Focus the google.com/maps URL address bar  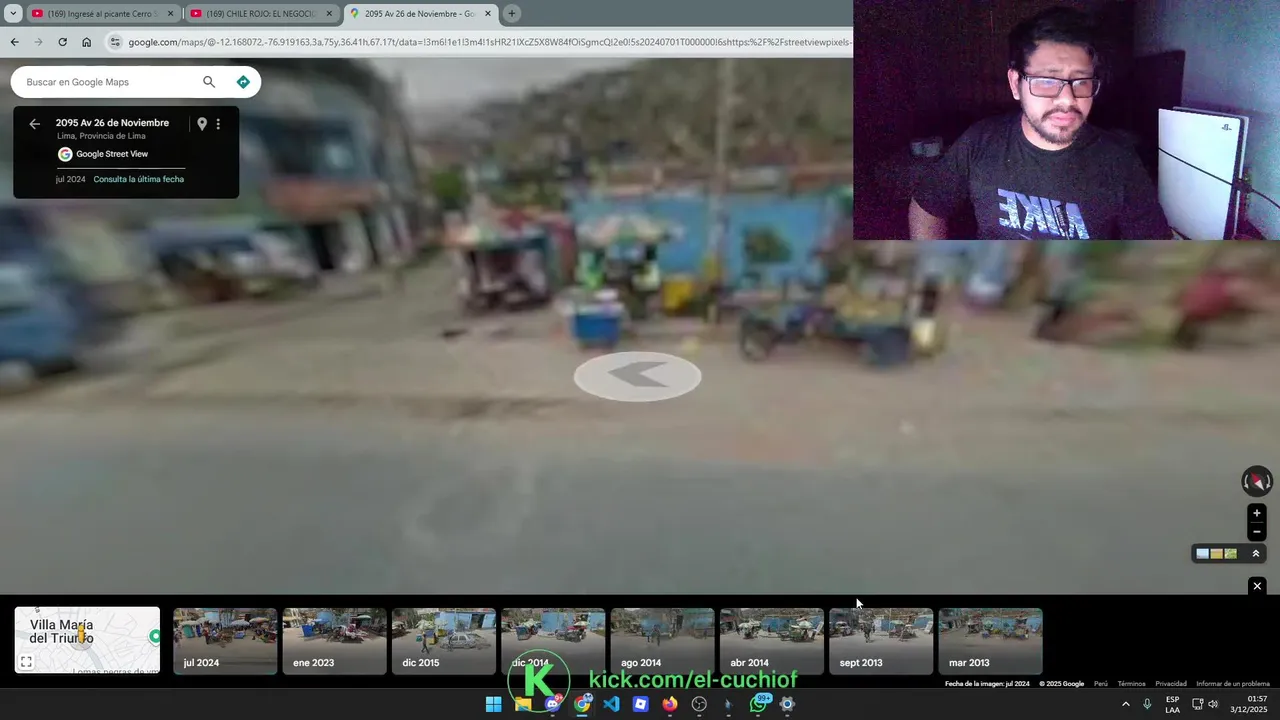coord(489,42)
